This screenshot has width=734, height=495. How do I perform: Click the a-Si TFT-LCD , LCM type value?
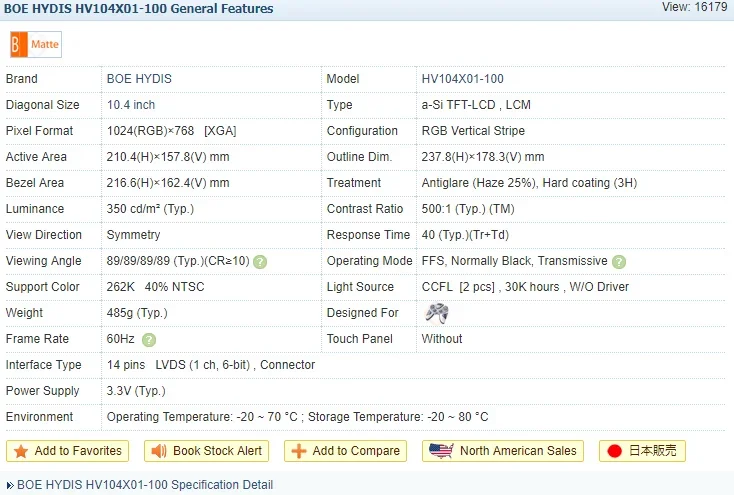click(476, 105)
